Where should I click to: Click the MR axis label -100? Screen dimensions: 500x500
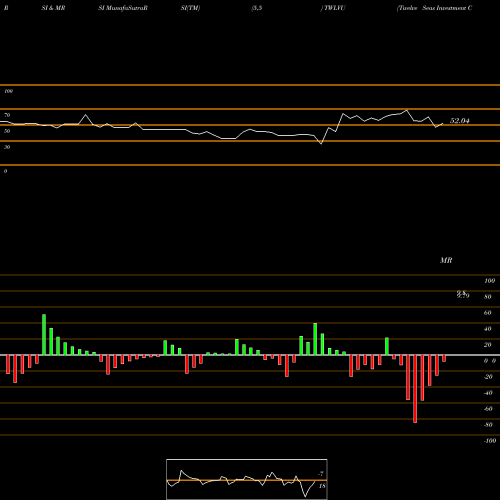[x=490, y=441]
